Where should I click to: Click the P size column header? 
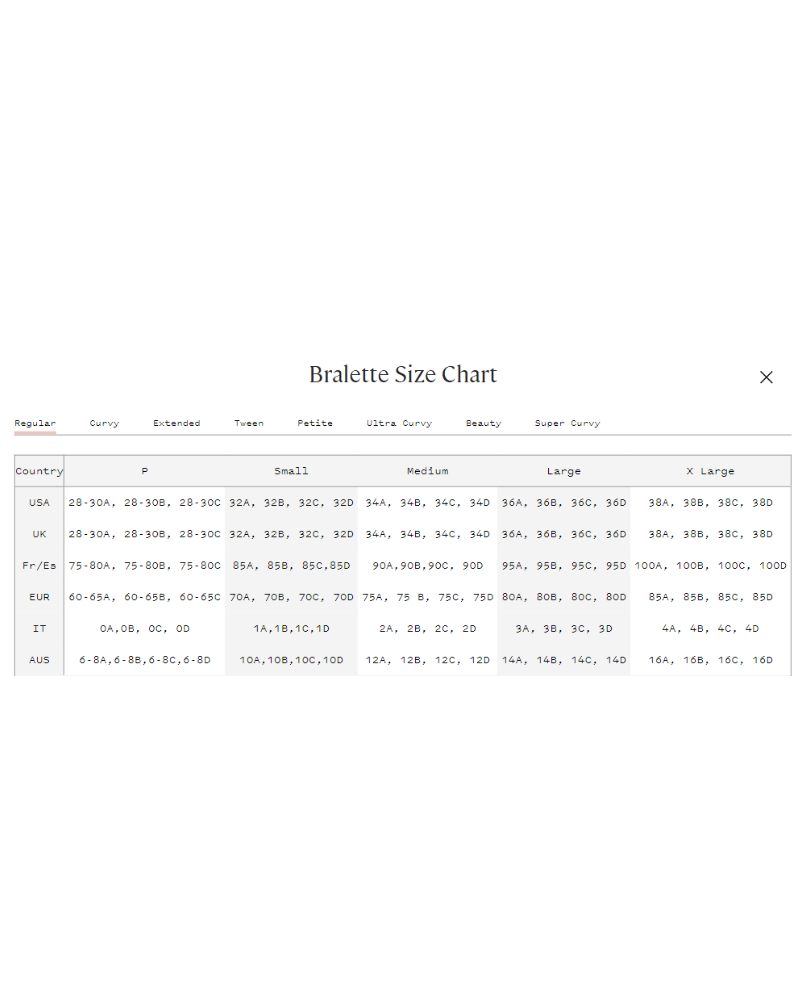pos(145,471)
